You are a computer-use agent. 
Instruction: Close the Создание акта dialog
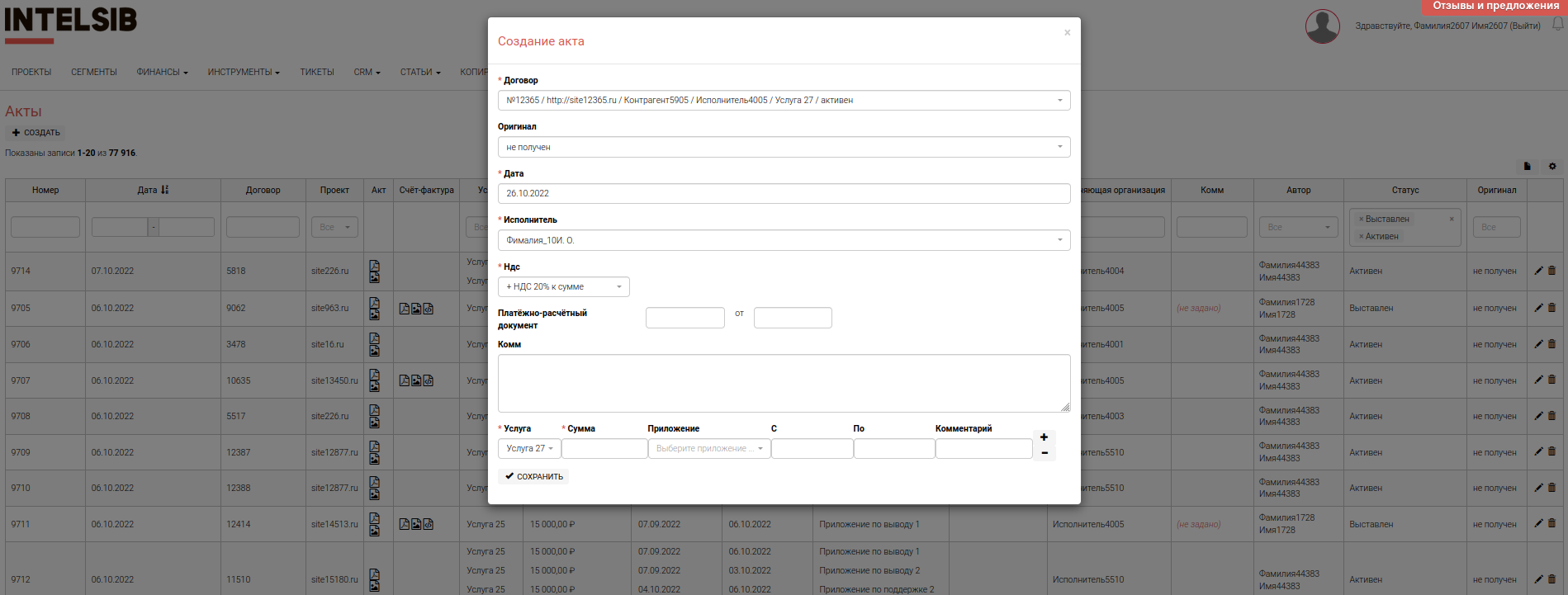coord(1067,33)
